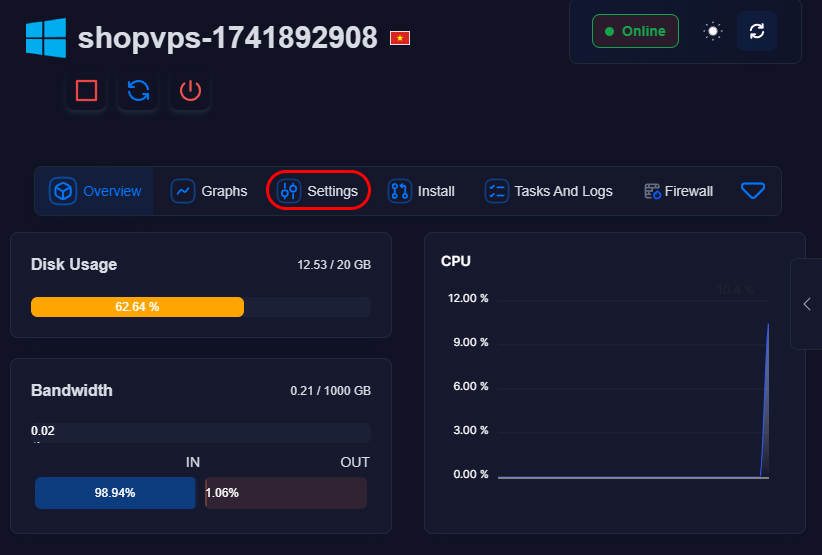Expand the collapsed right side panel arrow
This screenshot has height=555, width=822.
[x=806, y=304]
